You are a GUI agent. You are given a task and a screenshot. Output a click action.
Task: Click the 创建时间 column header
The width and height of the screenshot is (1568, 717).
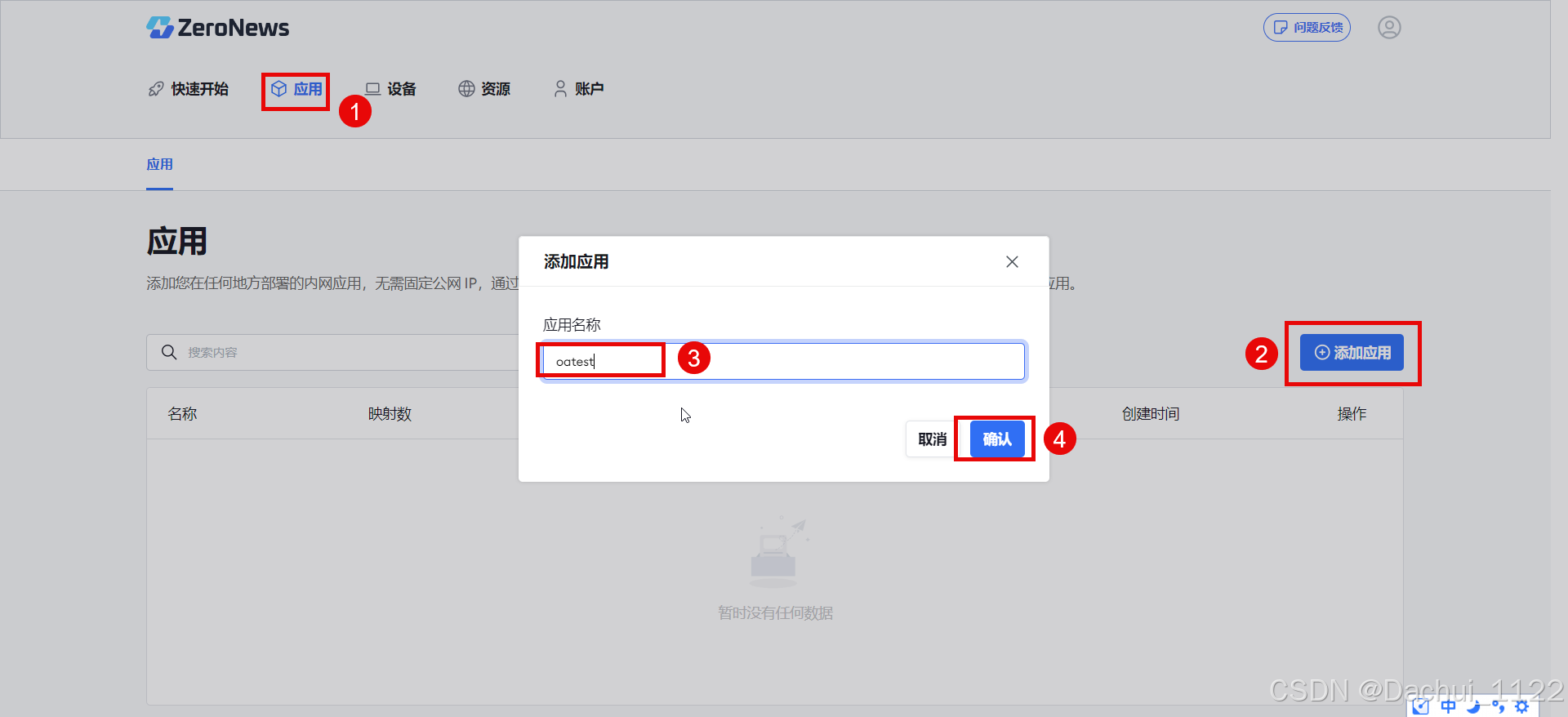pyautogui.click(x=1150, y=414)
